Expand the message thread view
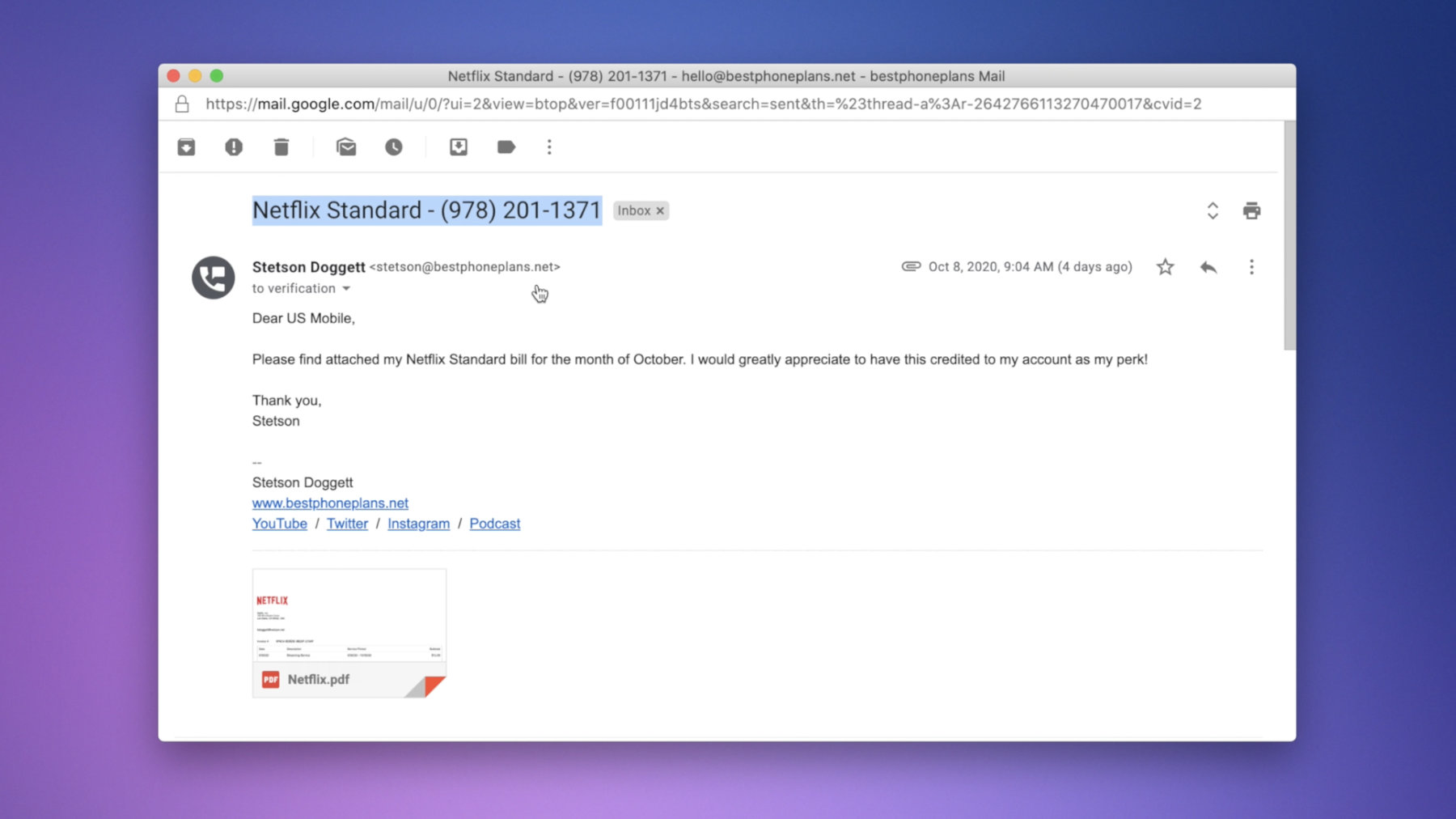1456x819 pixels. (1213, 210)
